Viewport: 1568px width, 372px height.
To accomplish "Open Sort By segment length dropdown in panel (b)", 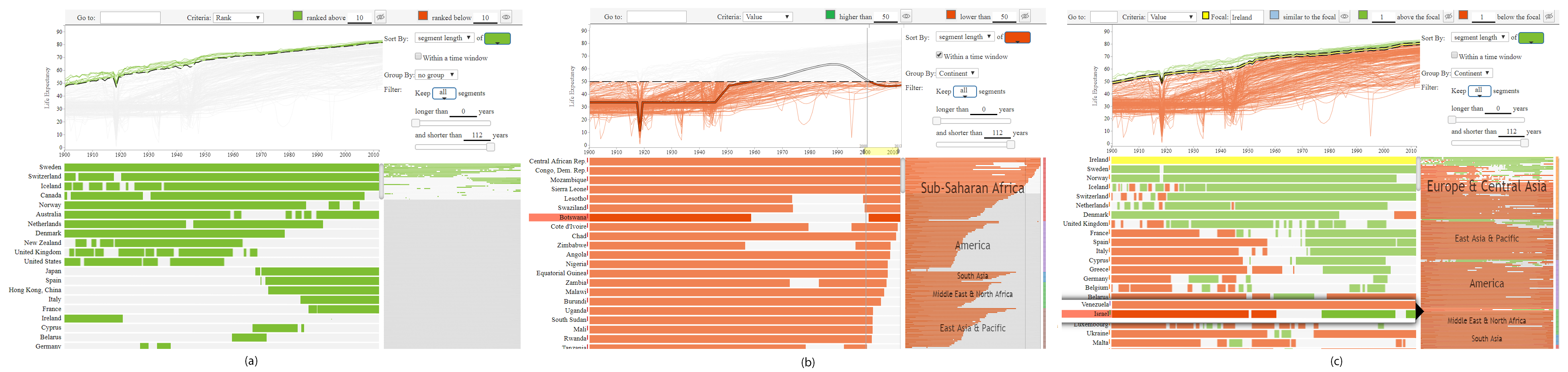I will (x=965, y=37).
